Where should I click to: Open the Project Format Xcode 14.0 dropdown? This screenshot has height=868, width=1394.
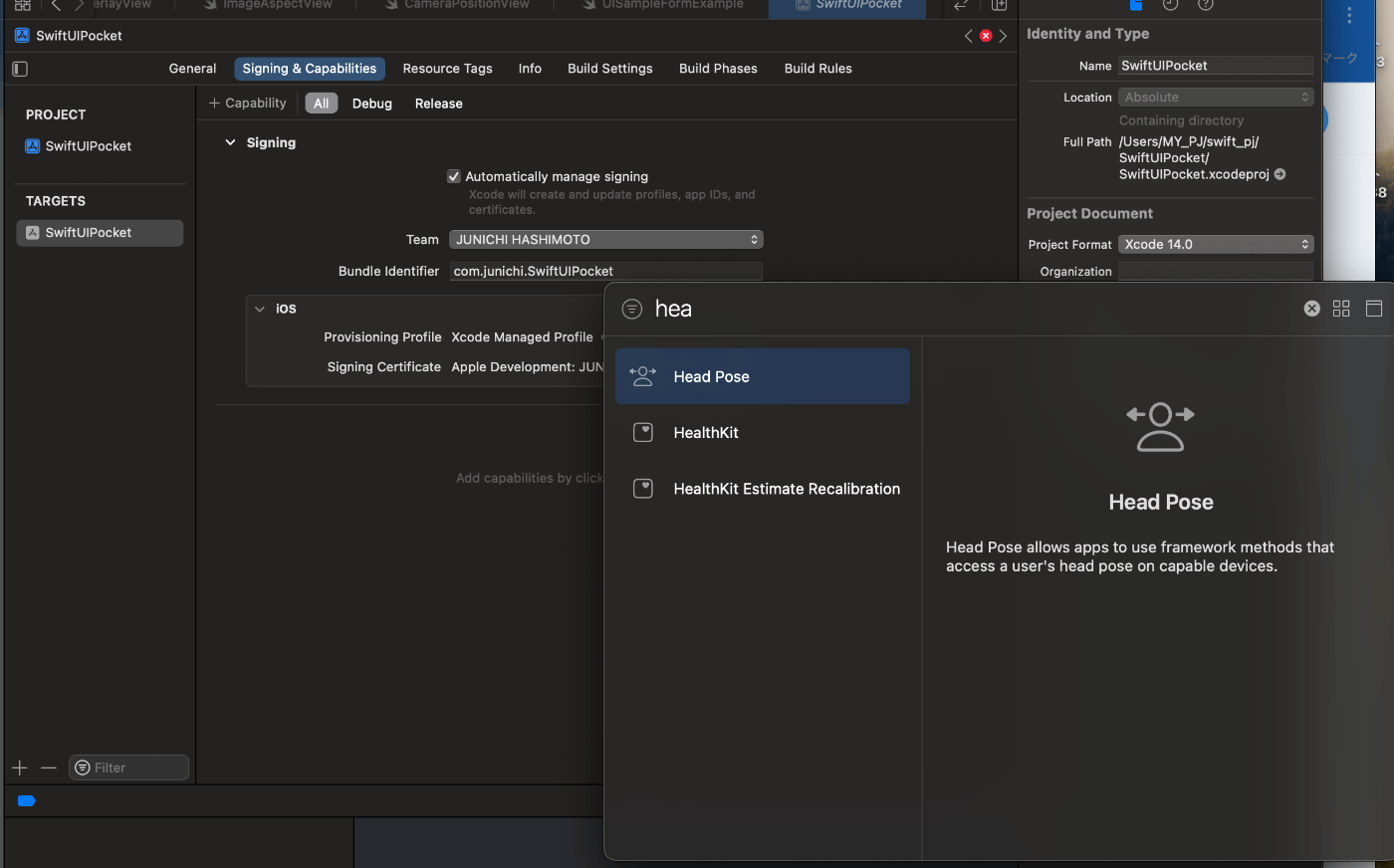click(1216, 244)
